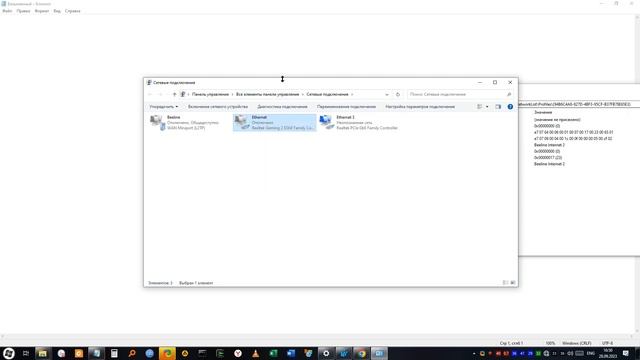Open Notepad's Правка menu
Screen dimensions: 640x360
point(23,11)
